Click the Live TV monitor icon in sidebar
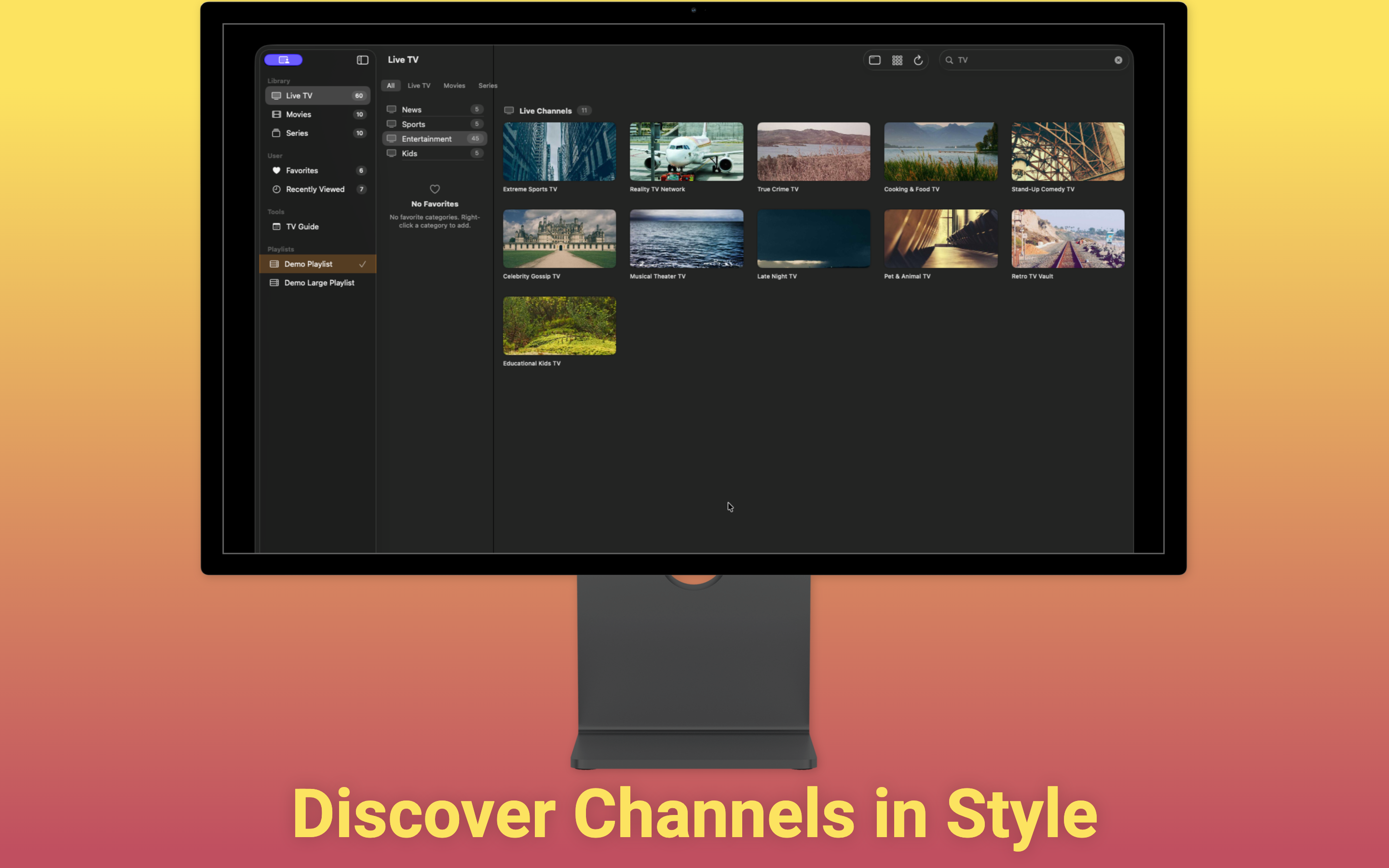 [276, 95]
